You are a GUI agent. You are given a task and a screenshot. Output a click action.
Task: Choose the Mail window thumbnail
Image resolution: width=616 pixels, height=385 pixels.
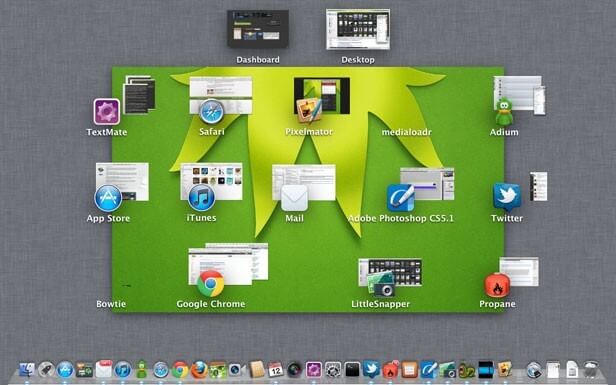[304, 182]
